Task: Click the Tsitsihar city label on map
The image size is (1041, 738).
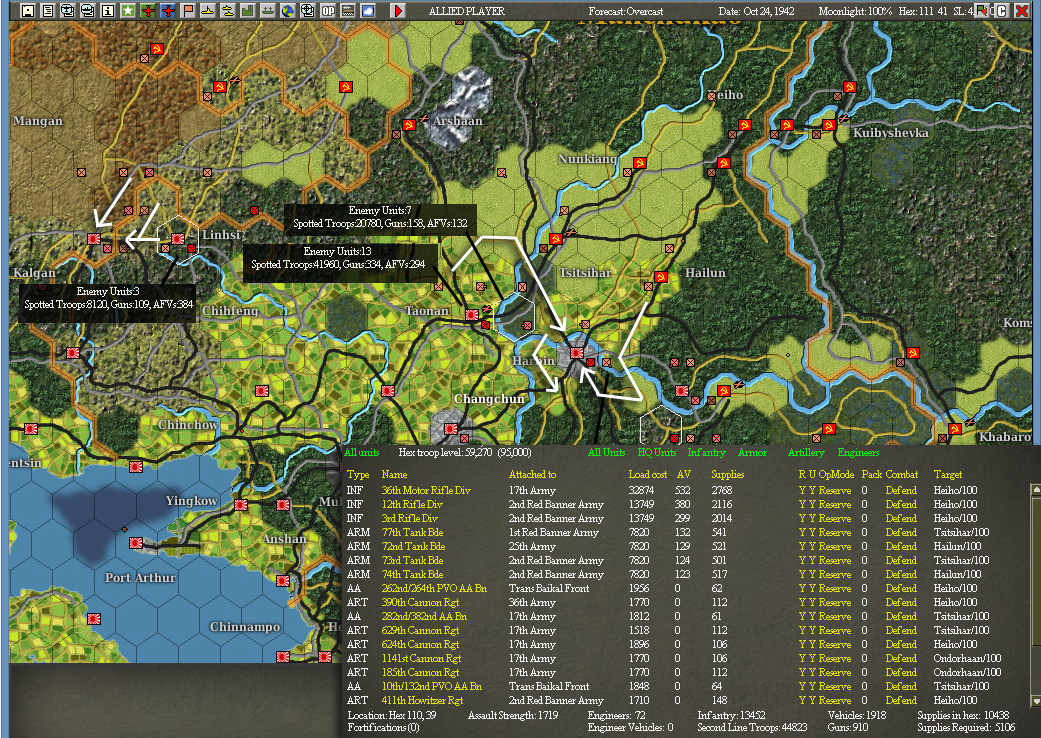Action: point(585,273)
